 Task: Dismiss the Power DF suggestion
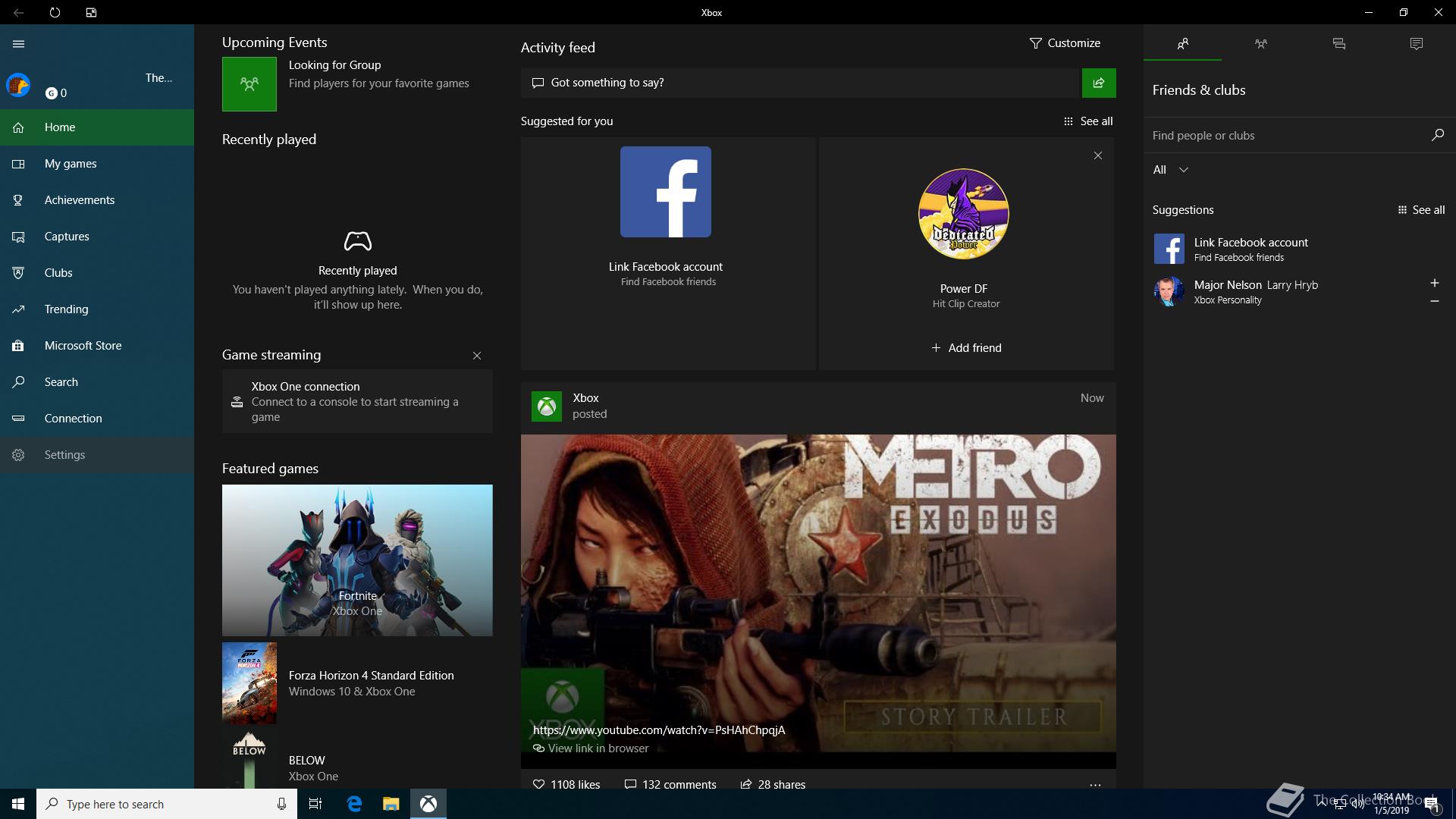point(1097,155)
